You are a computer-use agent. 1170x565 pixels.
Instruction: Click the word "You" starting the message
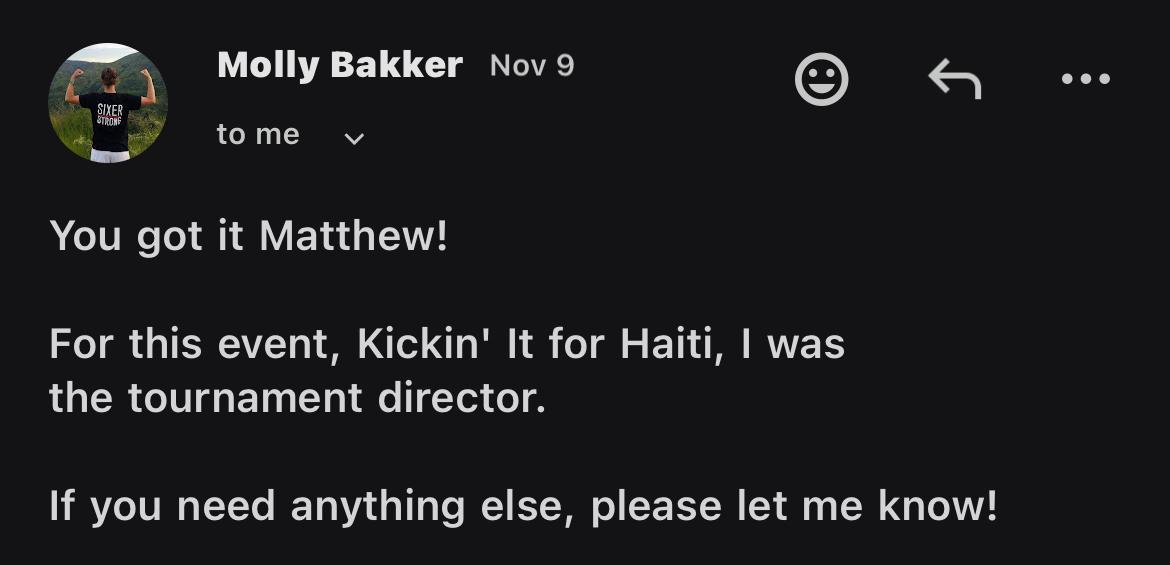[86, 236]
